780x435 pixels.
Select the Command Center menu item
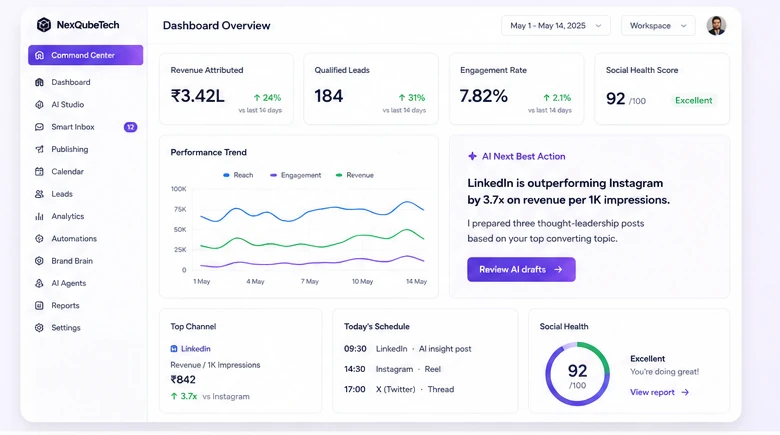tap(86, 55)
